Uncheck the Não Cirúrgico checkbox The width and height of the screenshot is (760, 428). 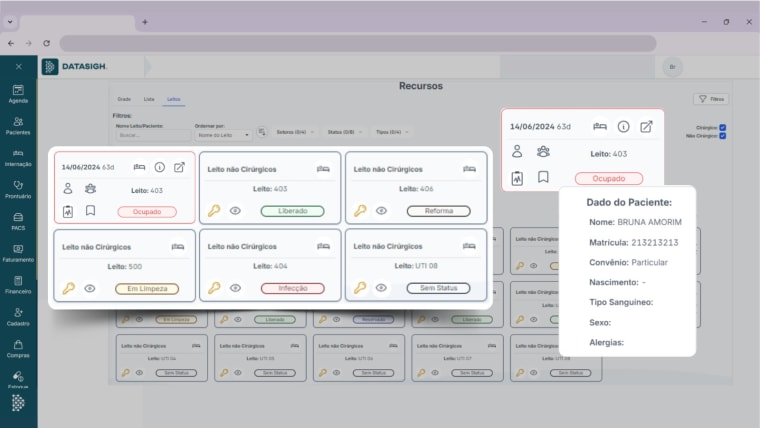point(723,136)
